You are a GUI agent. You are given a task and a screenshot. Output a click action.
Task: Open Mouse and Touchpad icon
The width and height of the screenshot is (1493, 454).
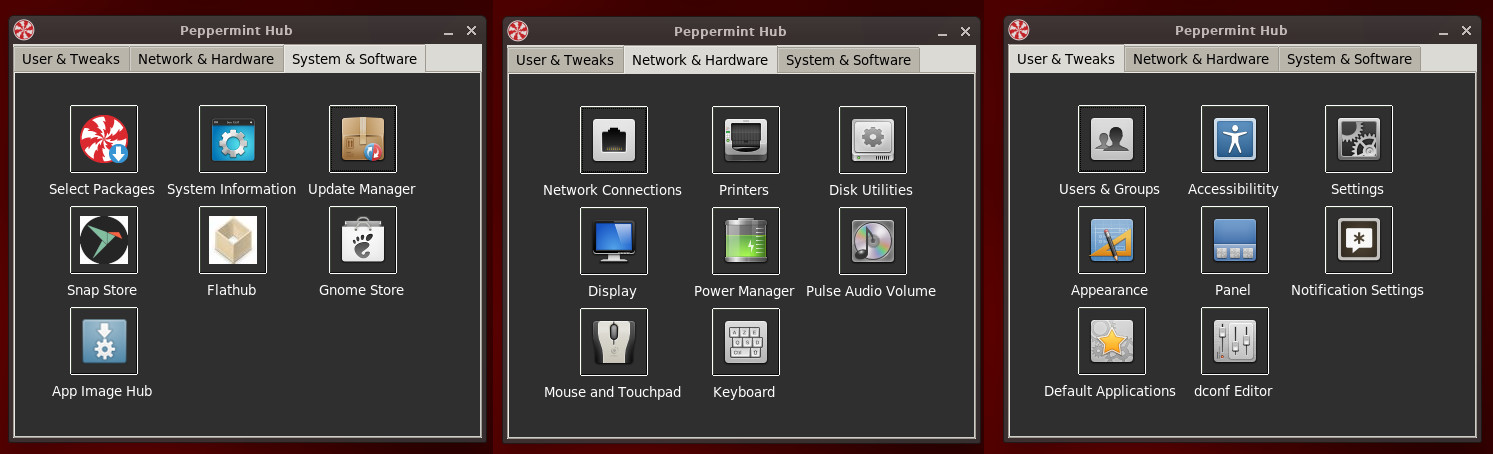pos(614,342)
